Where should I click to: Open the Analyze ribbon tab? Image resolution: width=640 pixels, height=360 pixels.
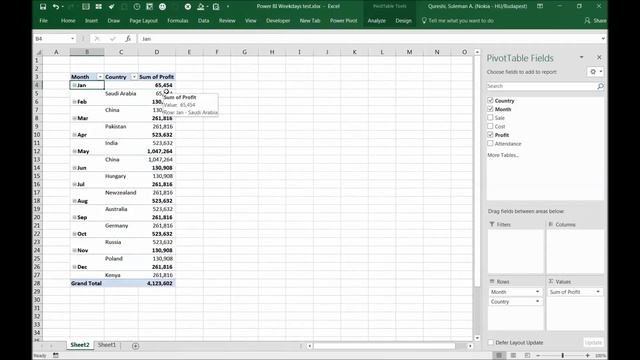376,20
